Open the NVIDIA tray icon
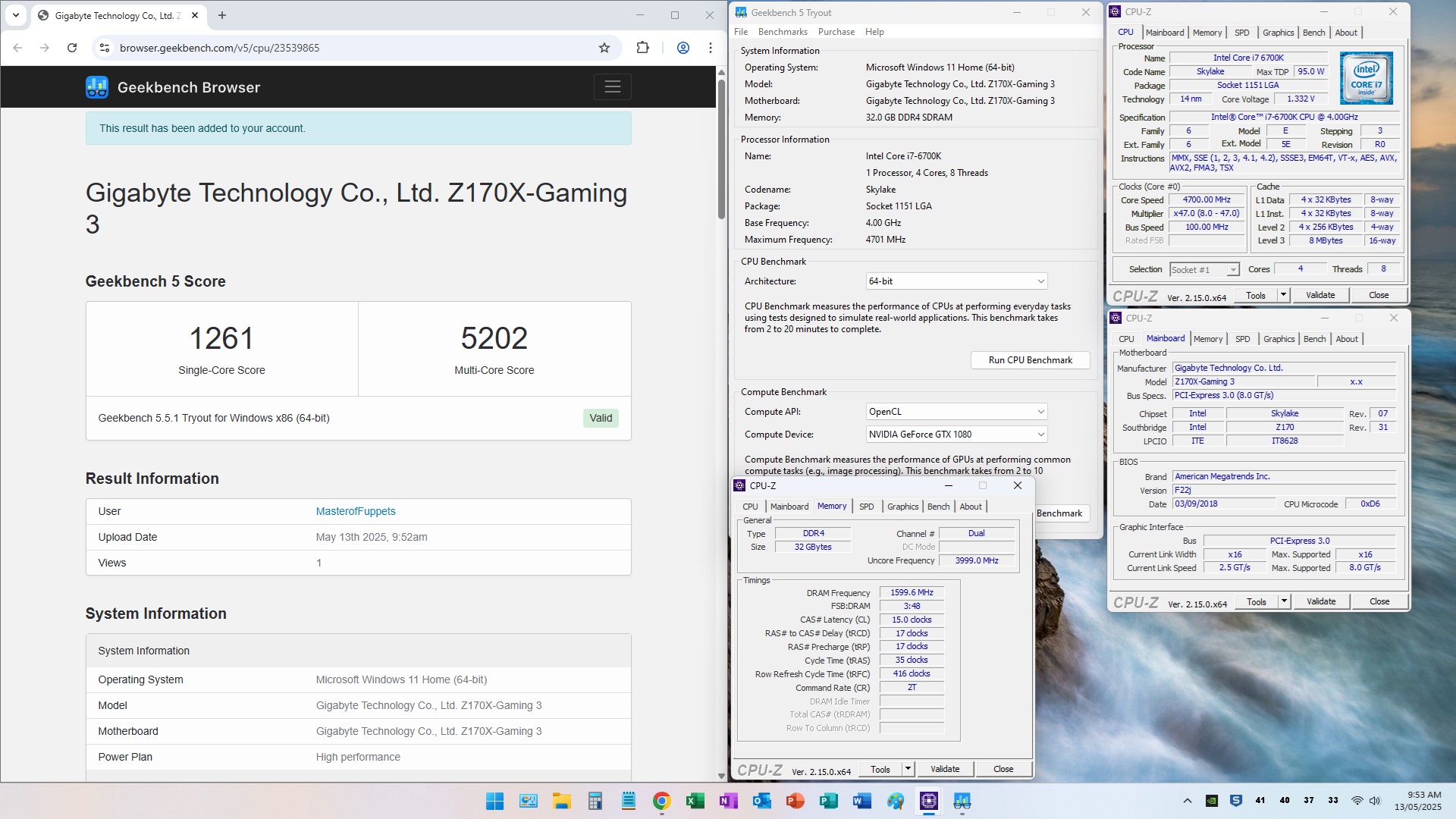 [x=1212, y=801]
